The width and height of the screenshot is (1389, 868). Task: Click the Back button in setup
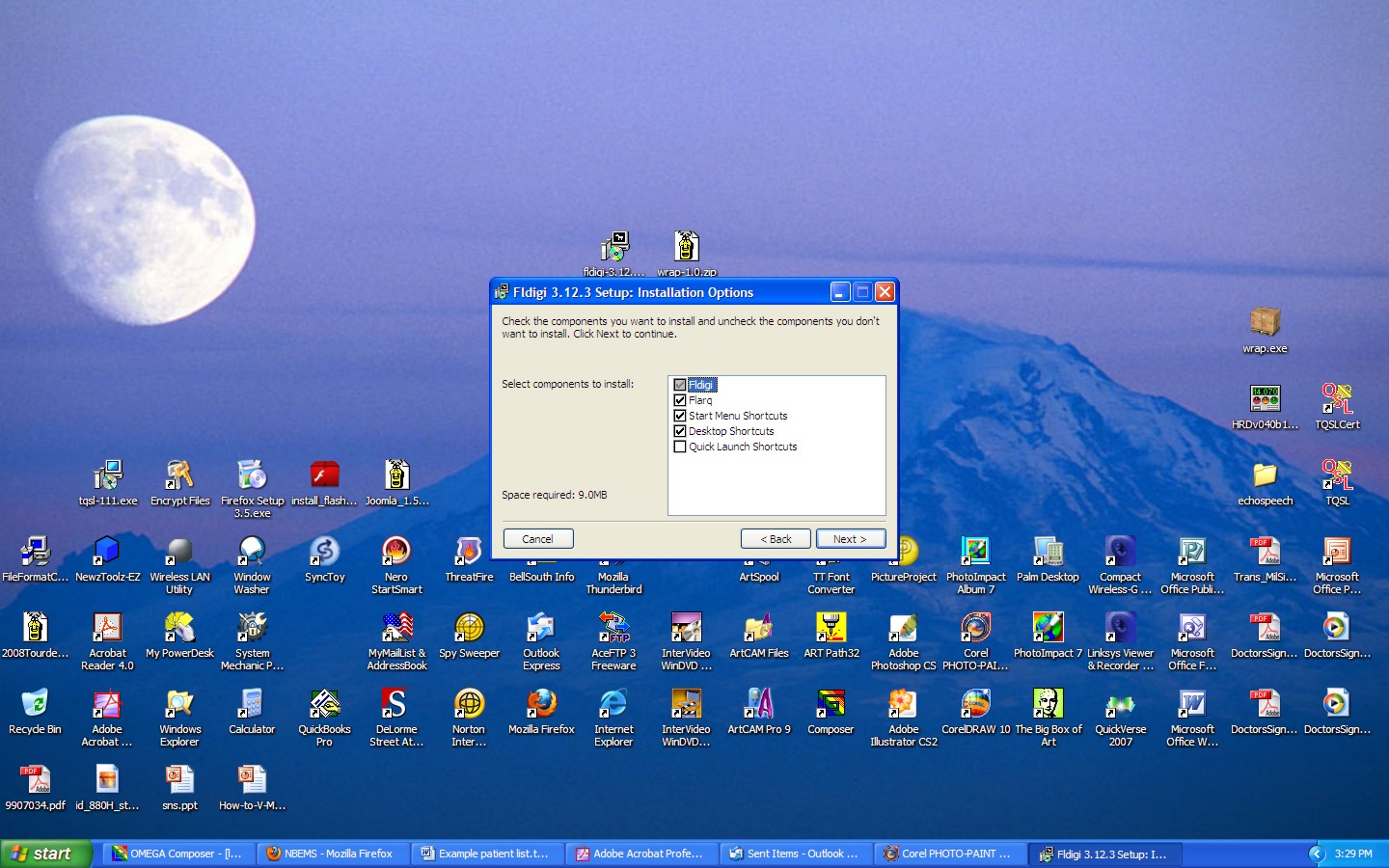pyautogui.click(x=776, y=539)
